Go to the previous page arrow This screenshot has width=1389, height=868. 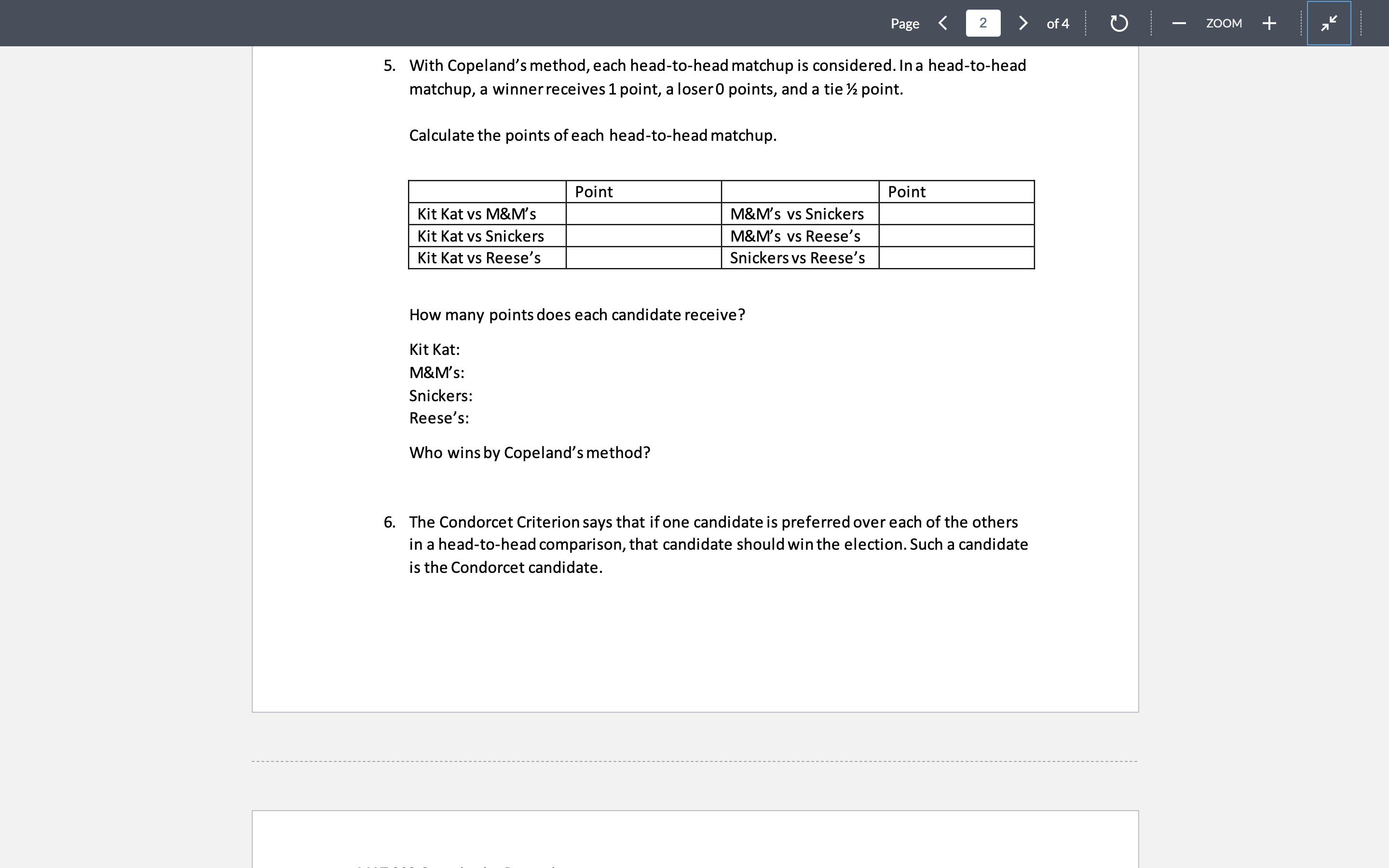(942, 23)
